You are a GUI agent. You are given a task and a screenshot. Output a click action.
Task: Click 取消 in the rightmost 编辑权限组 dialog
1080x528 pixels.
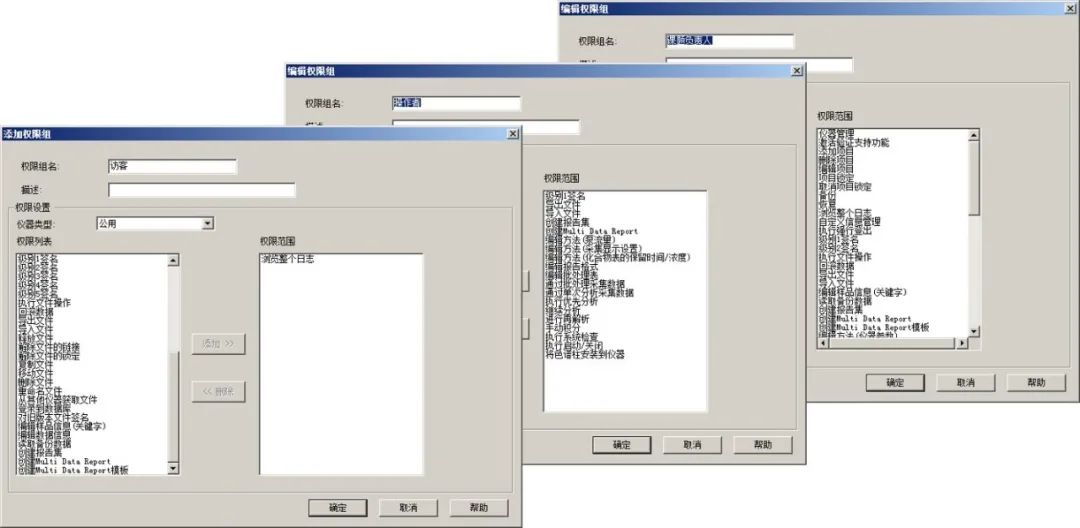(x=966, y=382)
